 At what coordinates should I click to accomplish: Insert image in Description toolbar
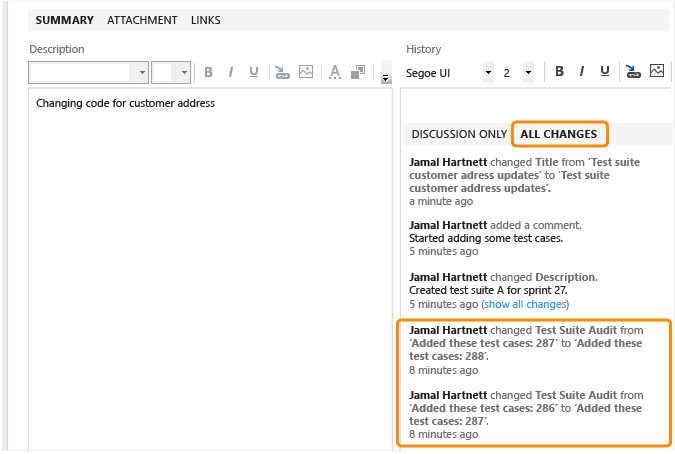(306, 72)
